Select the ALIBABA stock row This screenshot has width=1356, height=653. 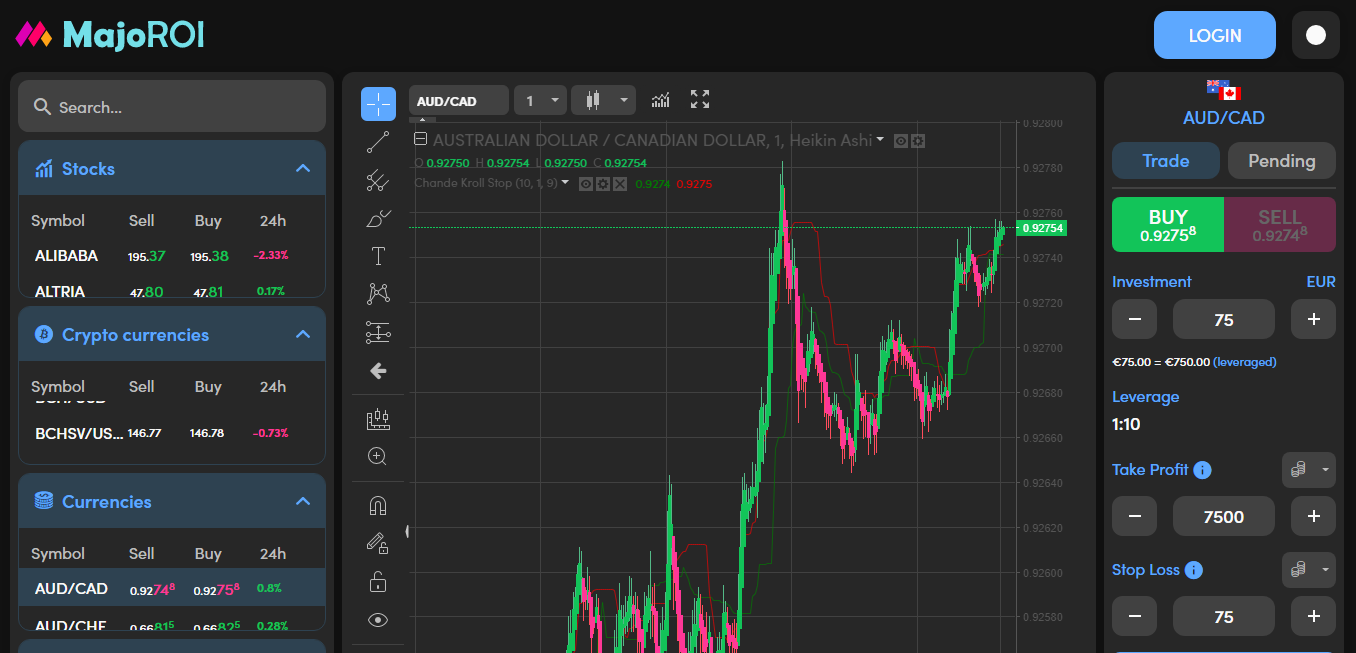point(172,255)
